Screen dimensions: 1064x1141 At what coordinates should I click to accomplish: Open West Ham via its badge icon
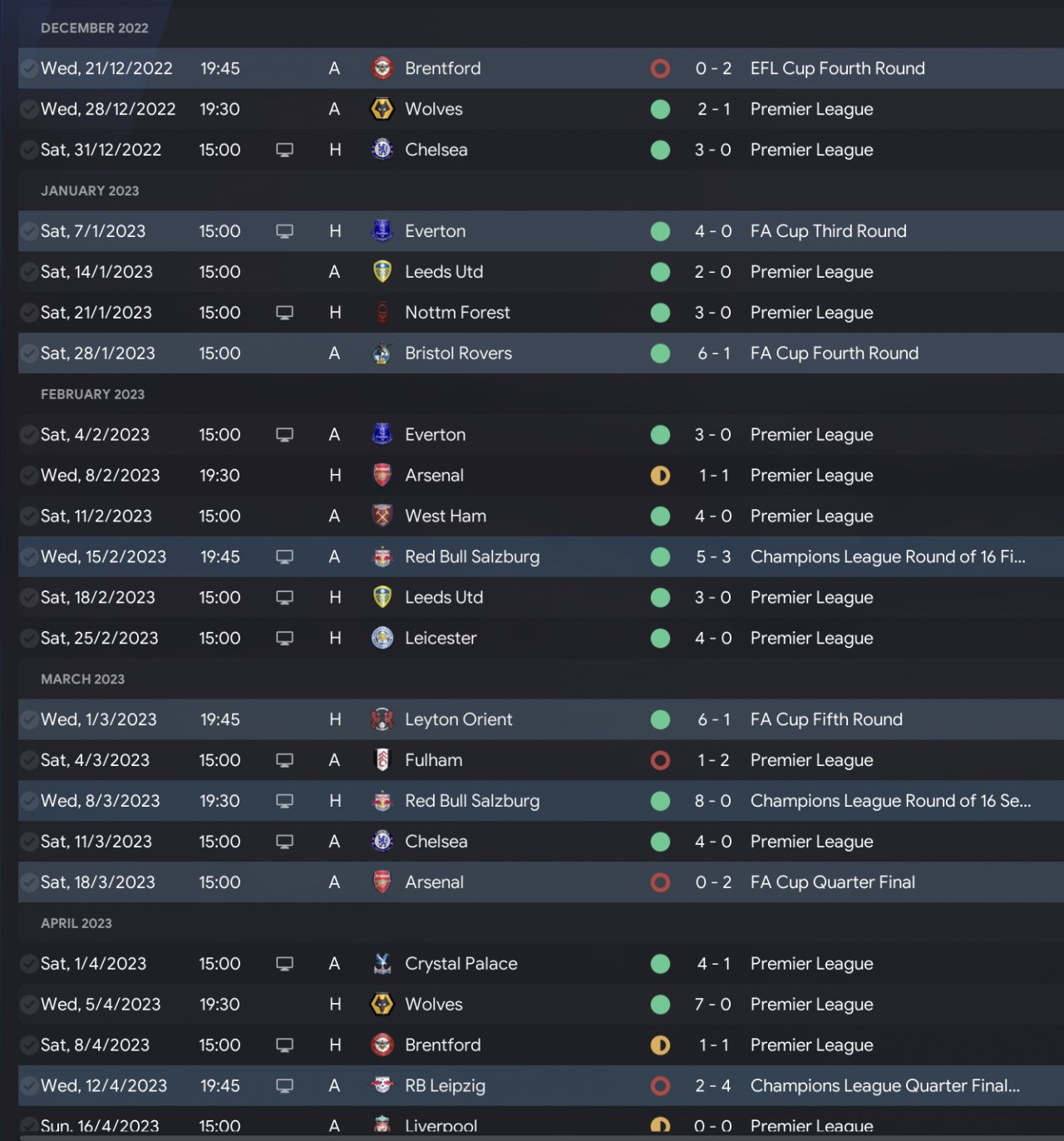tap(382, 516)
